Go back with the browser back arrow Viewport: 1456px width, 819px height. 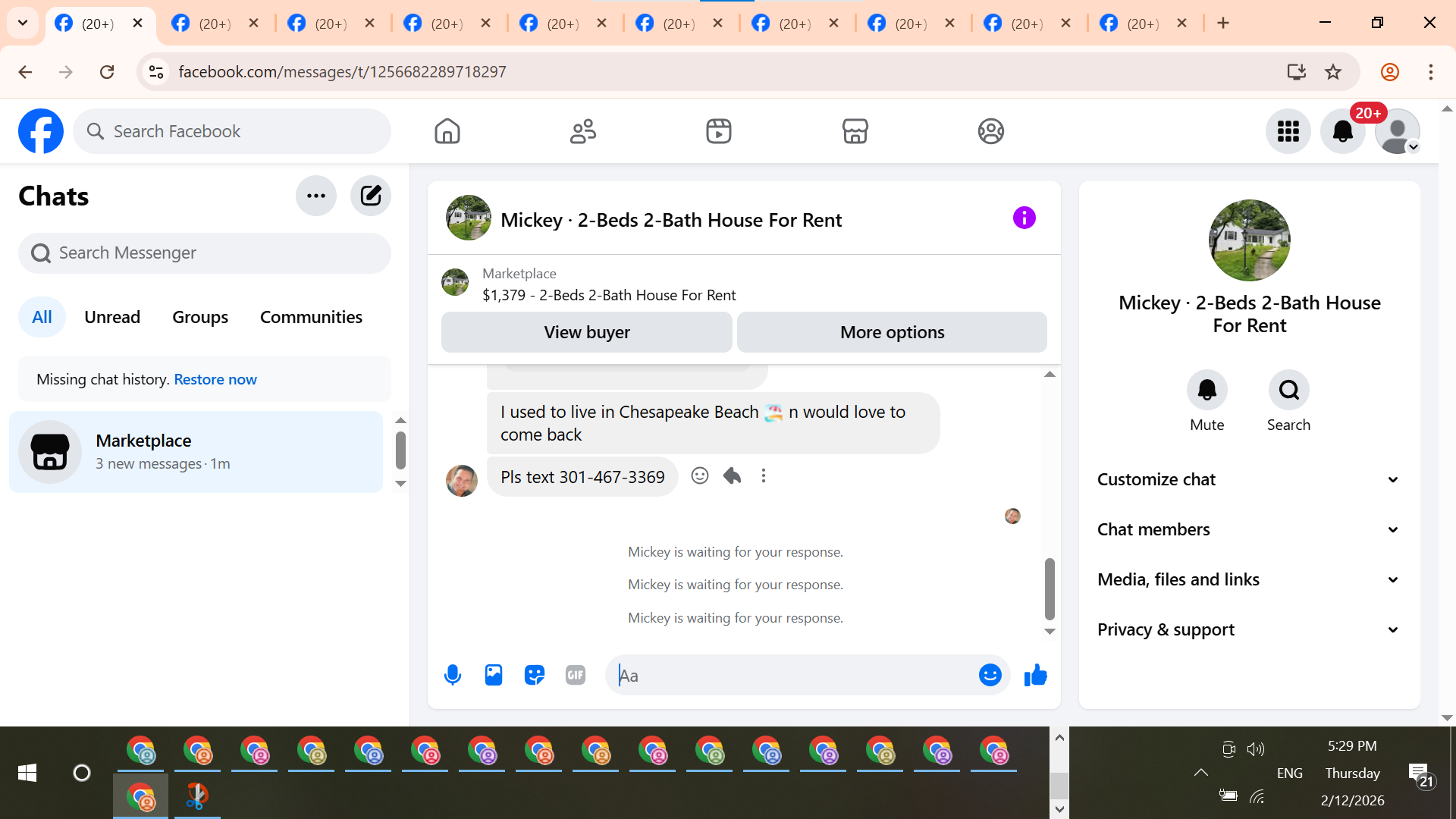pos(25,72)
